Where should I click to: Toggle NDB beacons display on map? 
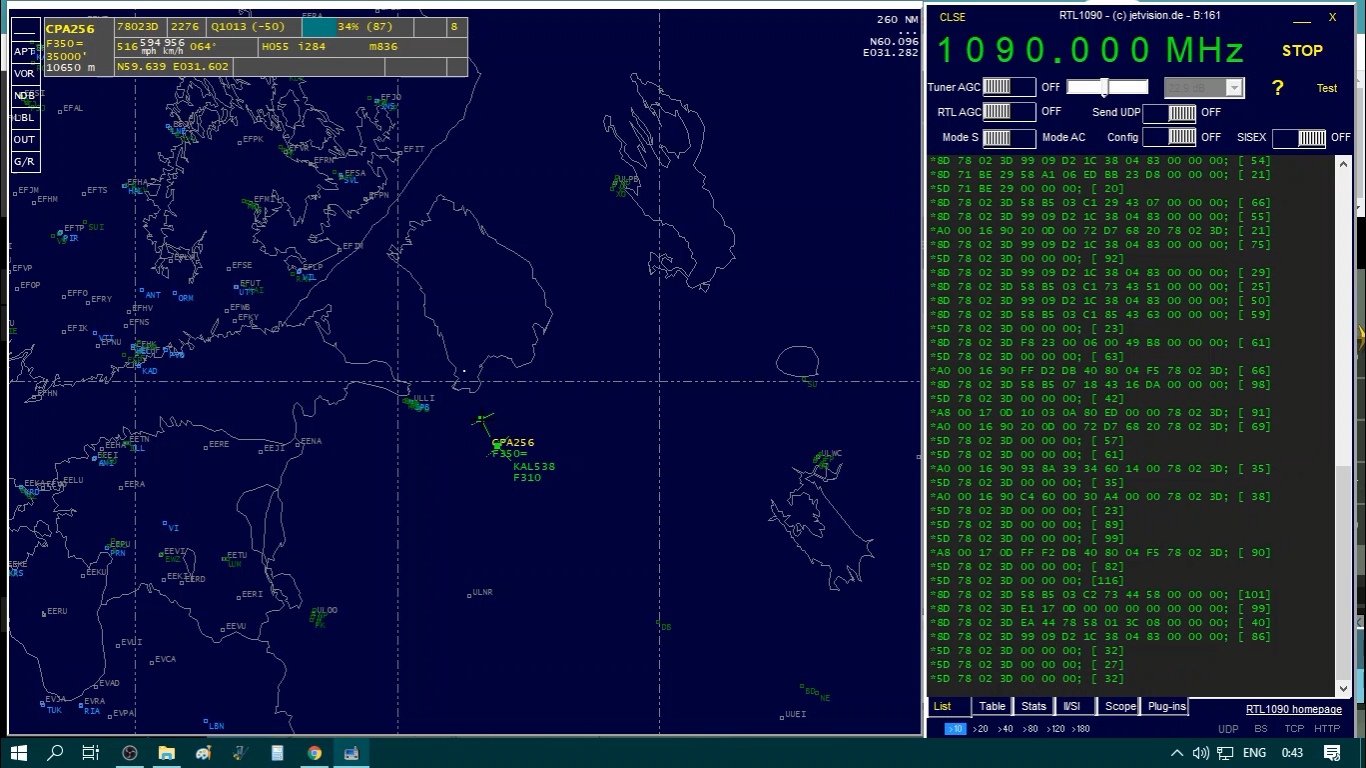[x=24, y=96]
